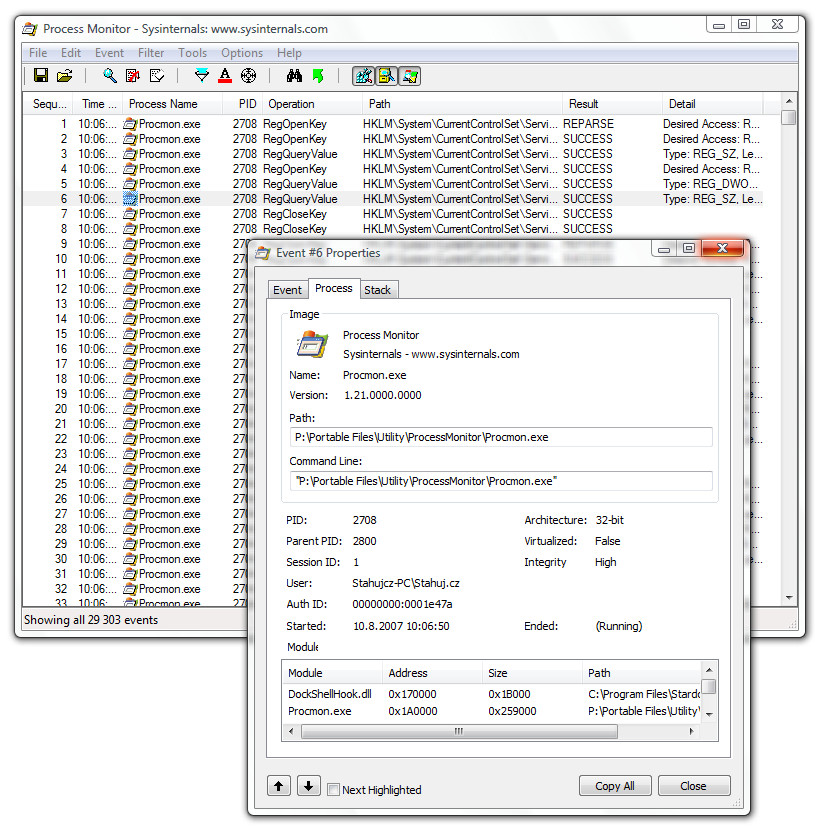This screenshot has width=823, height=837.
Task: Click the Detail column header
Action: pos(713,104)
